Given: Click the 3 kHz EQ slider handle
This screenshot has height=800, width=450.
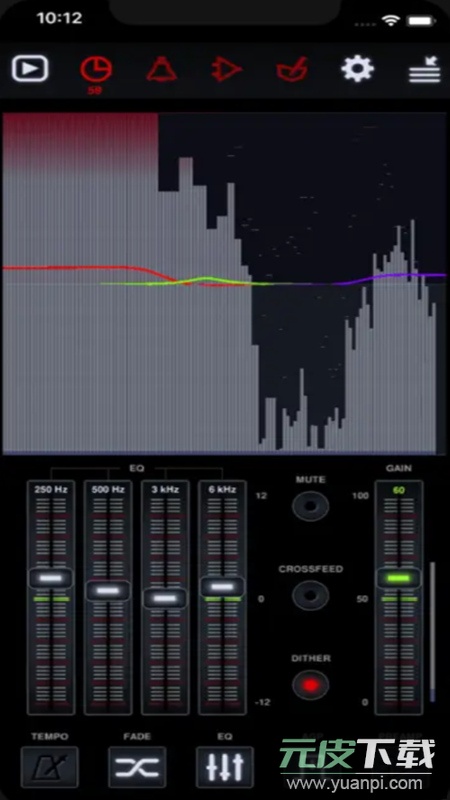Looking at the screenshot, I should click(x=165, y=598).
